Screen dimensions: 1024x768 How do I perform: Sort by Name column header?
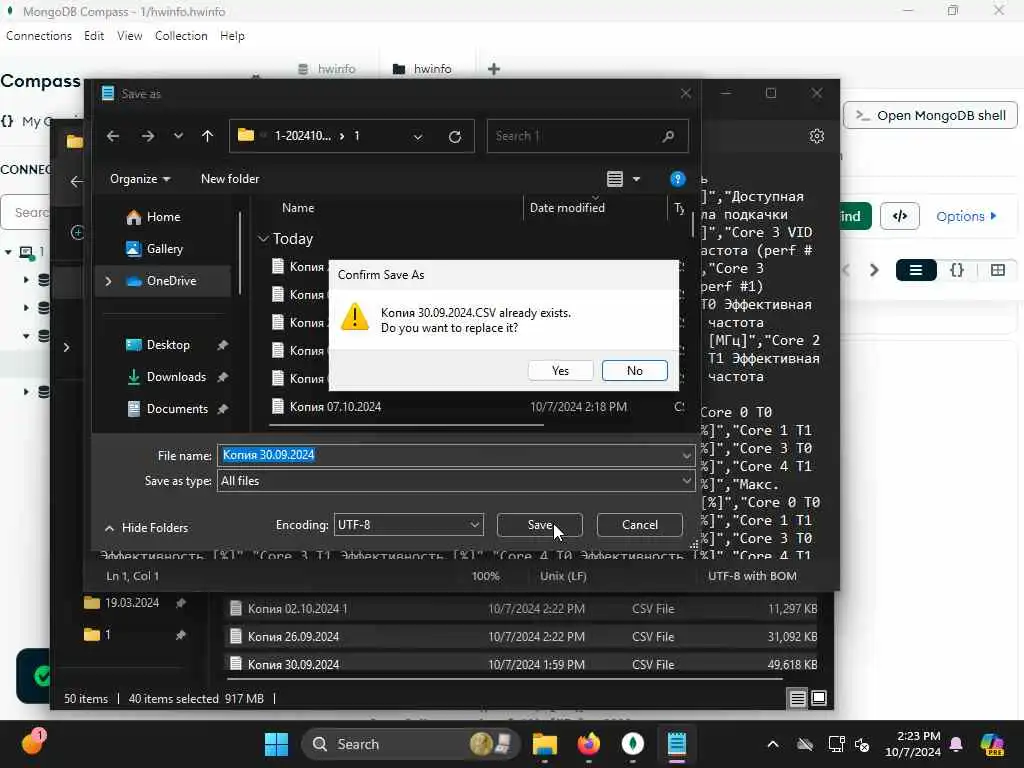tap(298, 208)
